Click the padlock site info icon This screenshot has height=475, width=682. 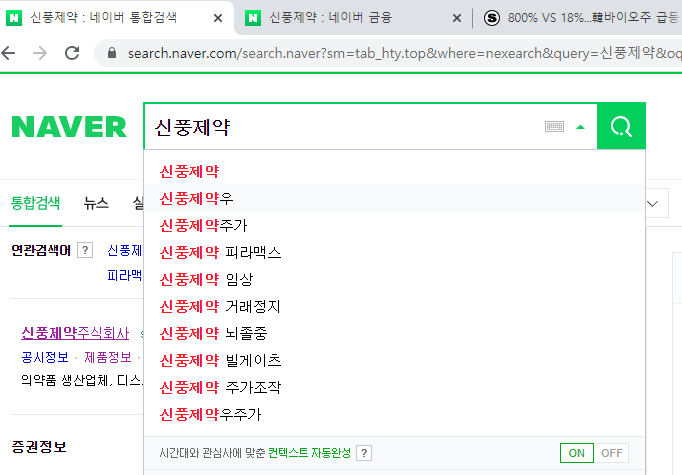[112, 53]
